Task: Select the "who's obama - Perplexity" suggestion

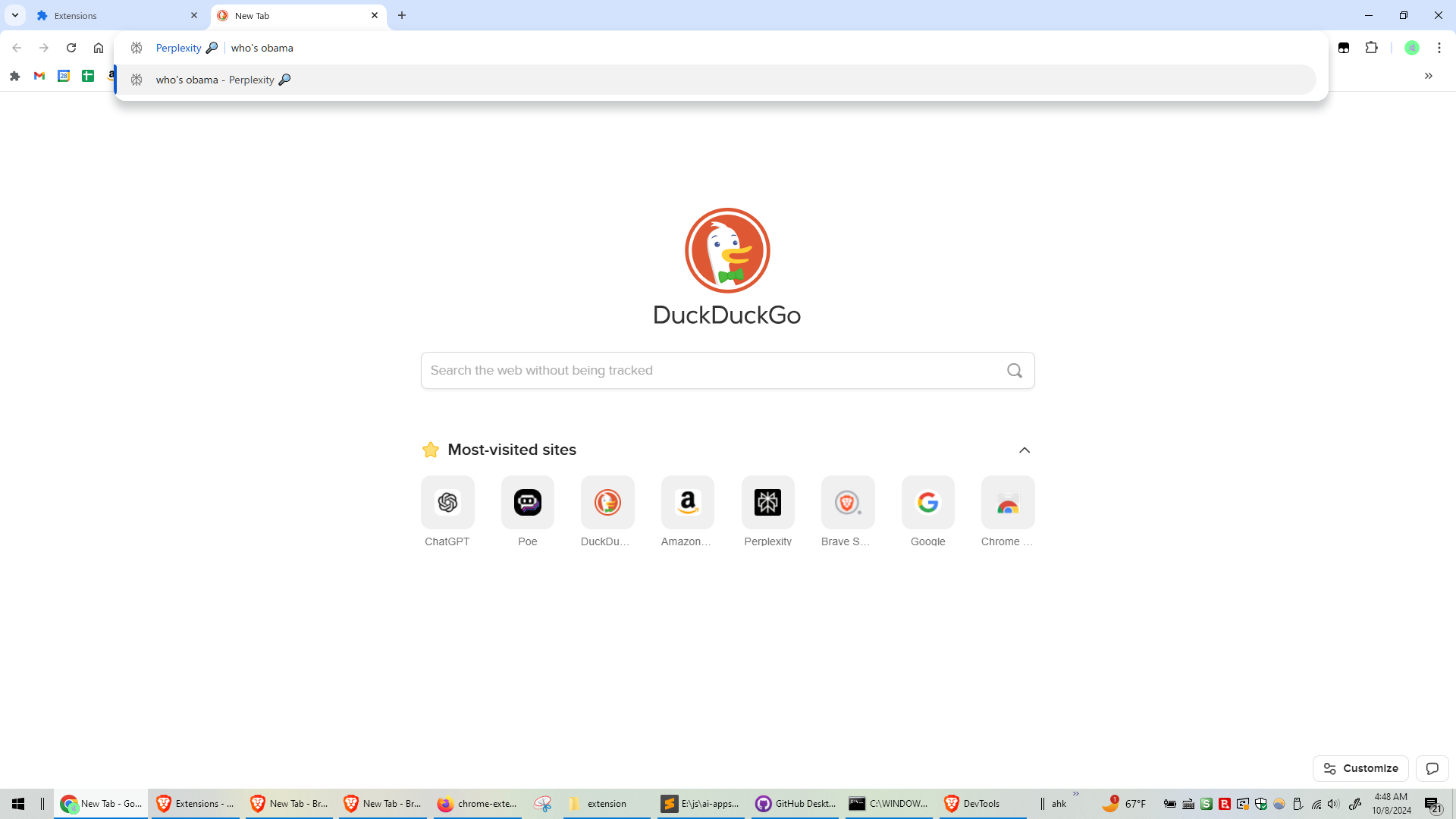Action: point(215,80)
